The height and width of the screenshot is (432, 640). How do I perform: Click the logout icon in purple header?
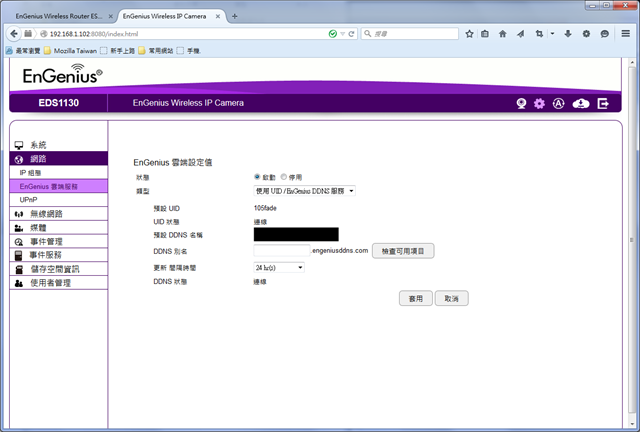(603, 104)
